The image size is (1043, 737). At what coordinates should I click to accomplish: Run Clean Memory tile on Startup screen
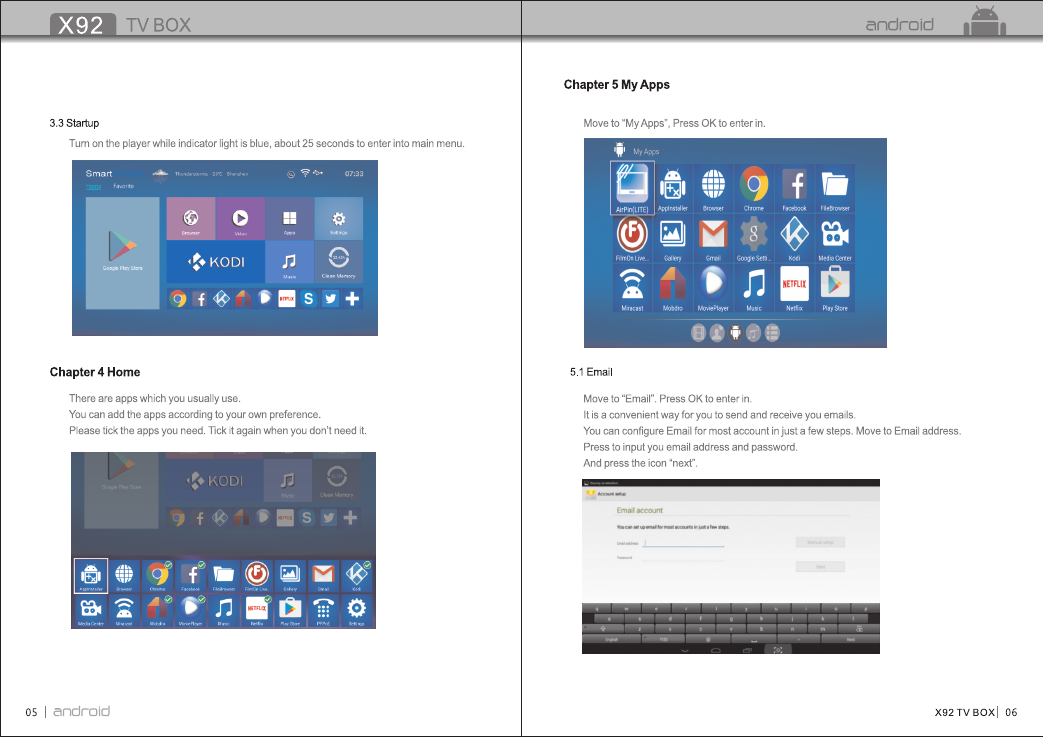339,262
